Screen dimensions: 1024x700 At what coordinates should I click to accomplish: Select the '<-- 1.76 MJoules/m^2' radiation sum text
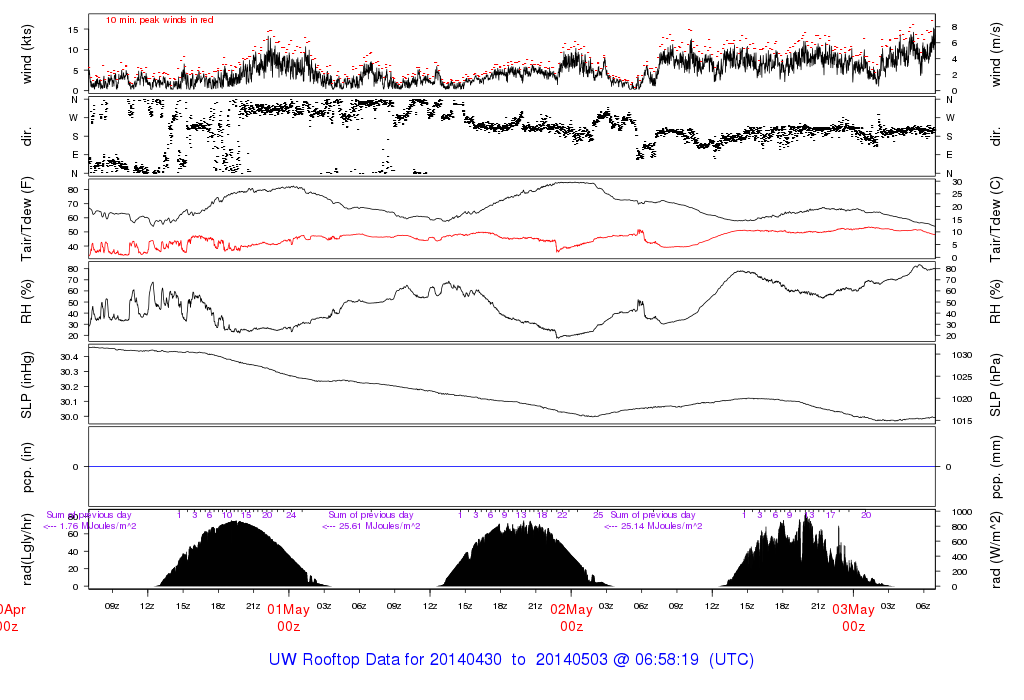(90, 526)
